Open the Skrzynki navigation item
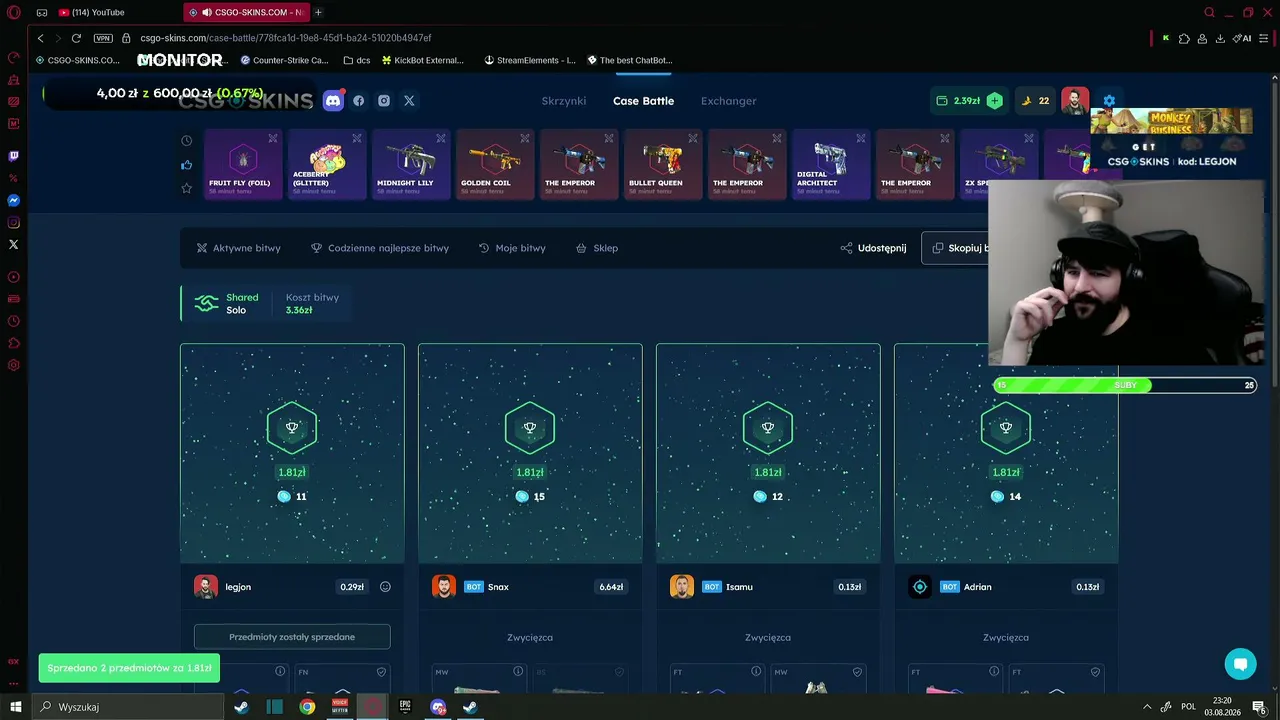The image size is (1280, 720). 564,101
